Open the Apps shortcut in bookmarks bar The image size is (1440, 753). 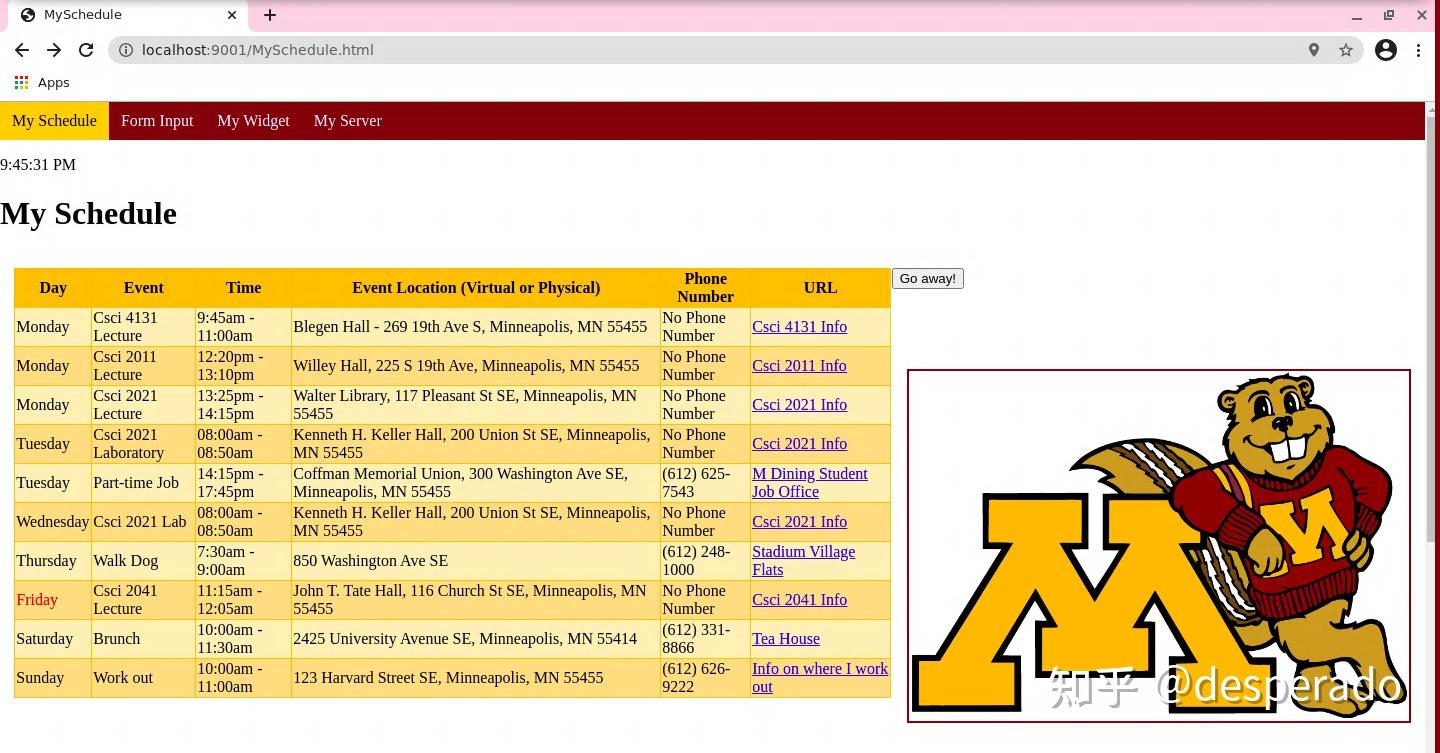[x=42, y=83]
